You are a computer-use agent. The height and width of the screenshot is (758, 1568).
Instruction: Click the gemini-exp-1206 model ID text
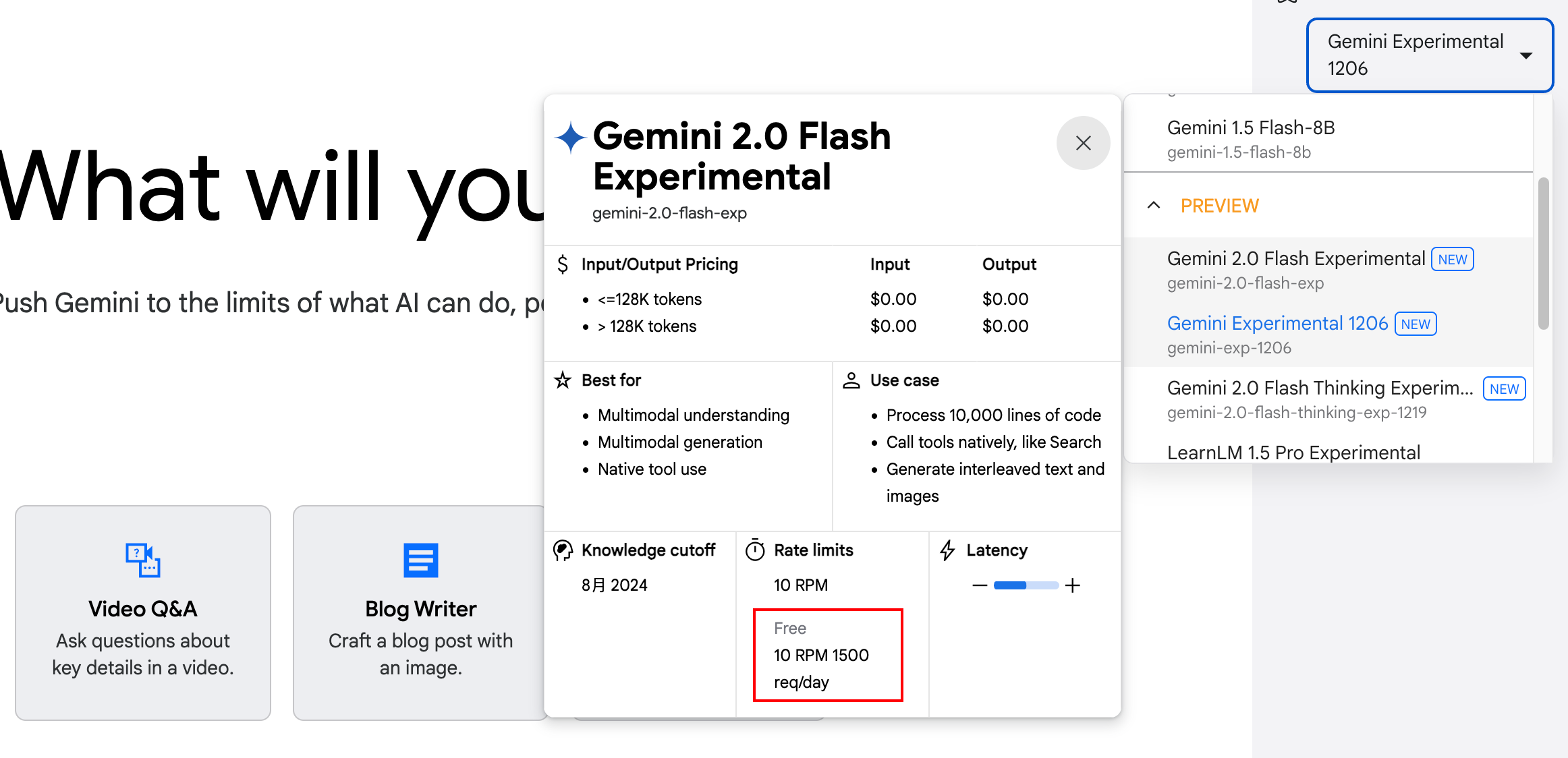[x=1229, y=348]
